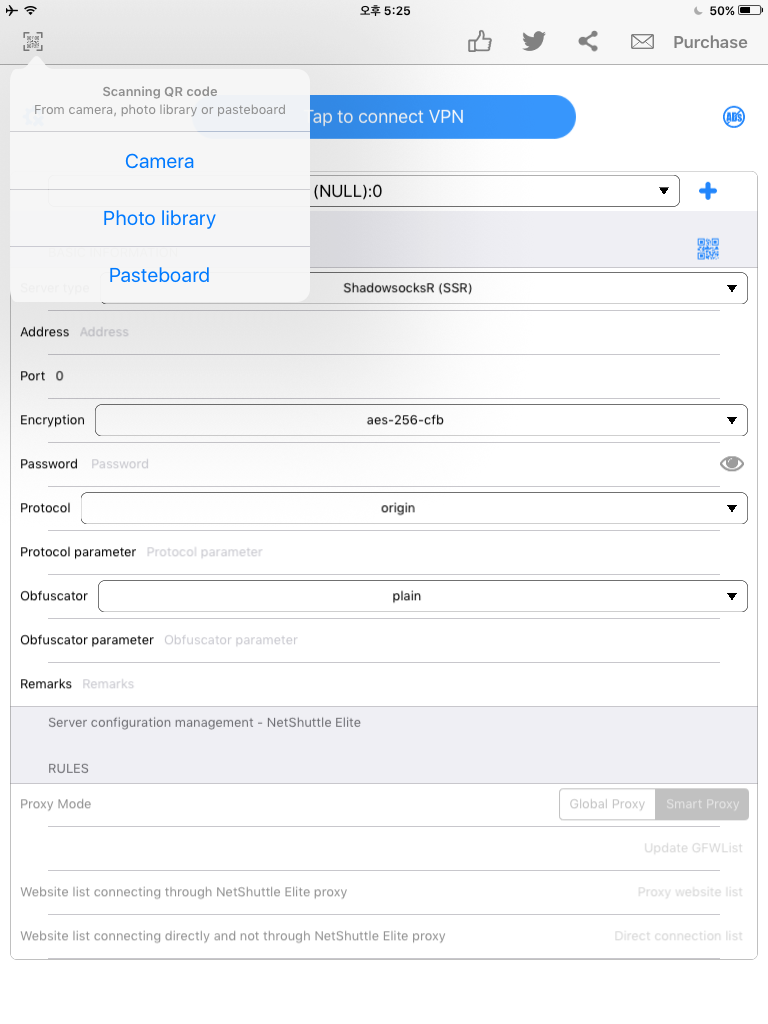Select Global Proxy mode
768x1024 pixels.
click(x=607, y=804)
